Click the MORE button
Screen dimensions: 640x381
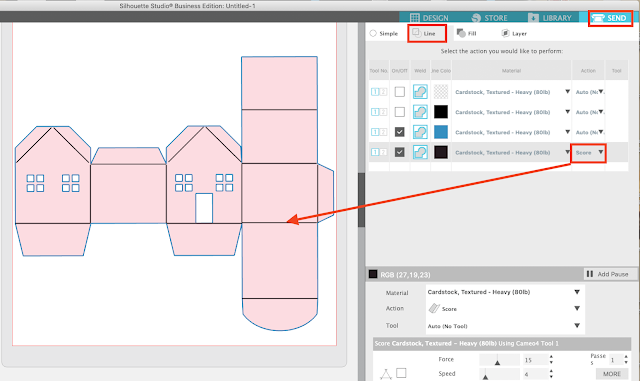click(612, 374)
